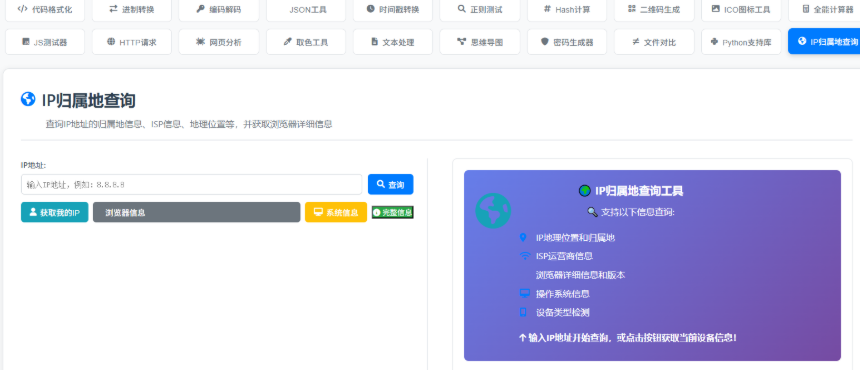The width and height of the screenshot is (860, 370).
Task: Click the 支持以下信息查询 subtitle text
Action: point(638,212)
